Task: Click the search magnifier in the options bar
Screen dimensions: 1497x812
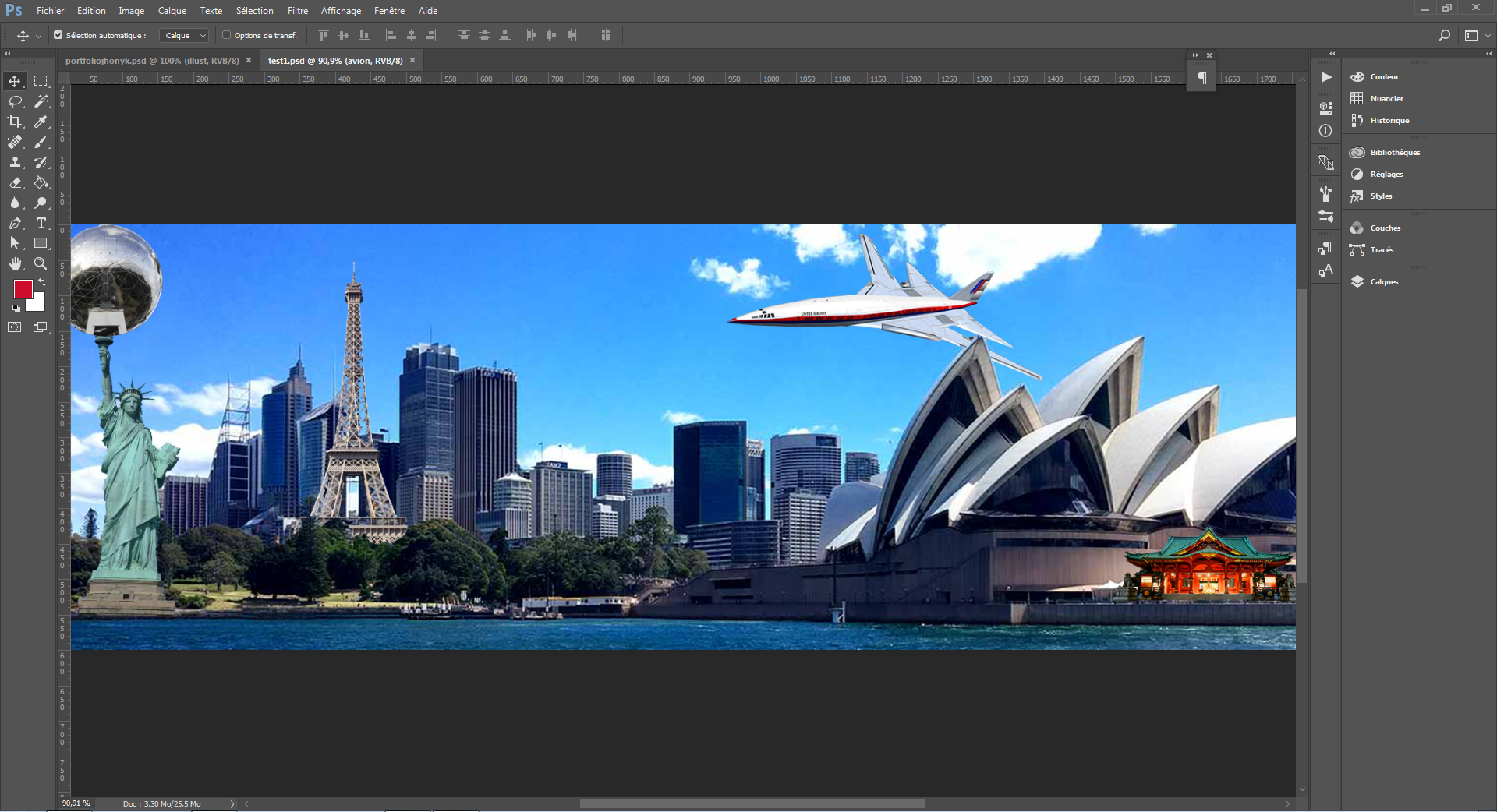Action: (x=1444, y=35)
